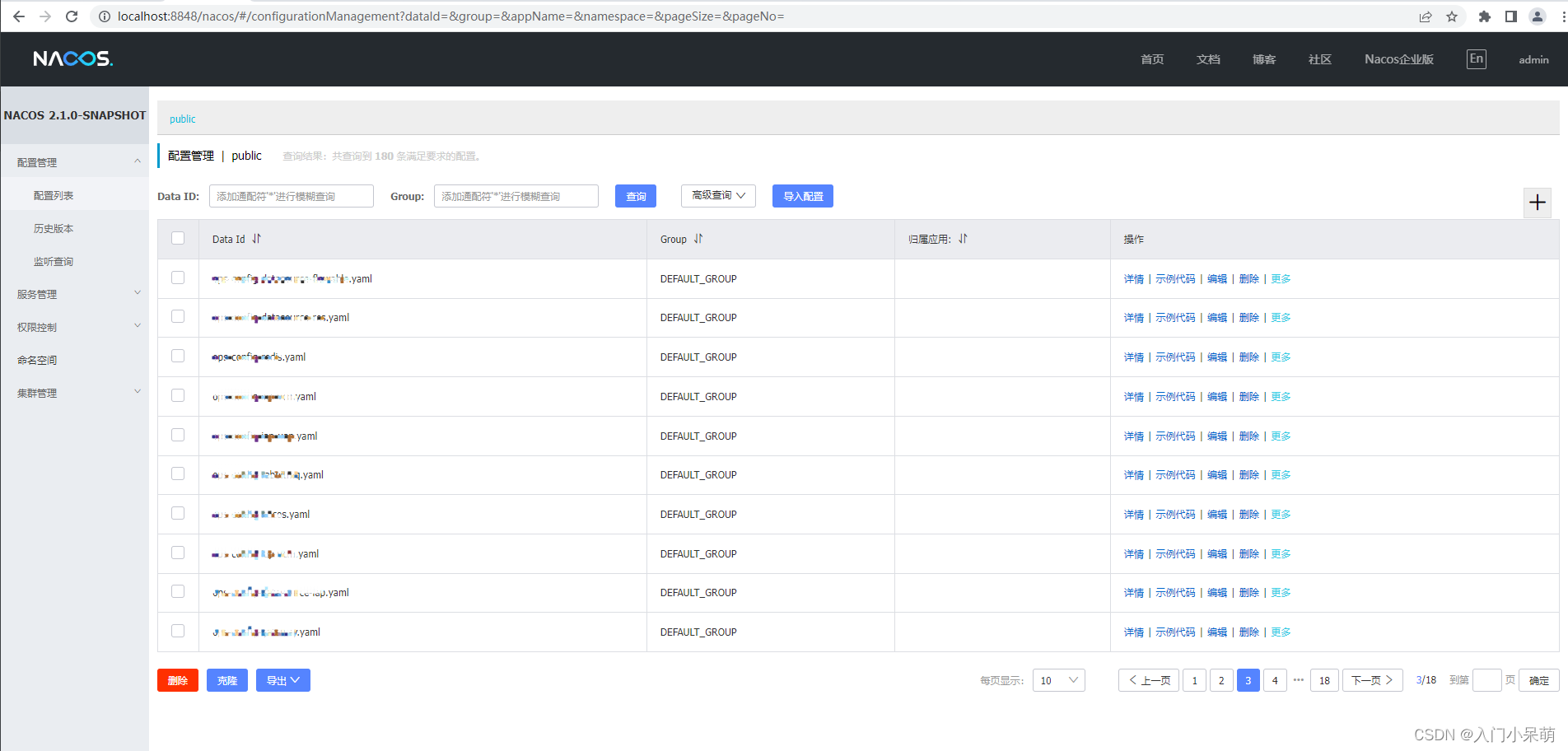Focus the go-to page number field
This screenshot has height=751, width=1568.
[x=1486, y=680]
